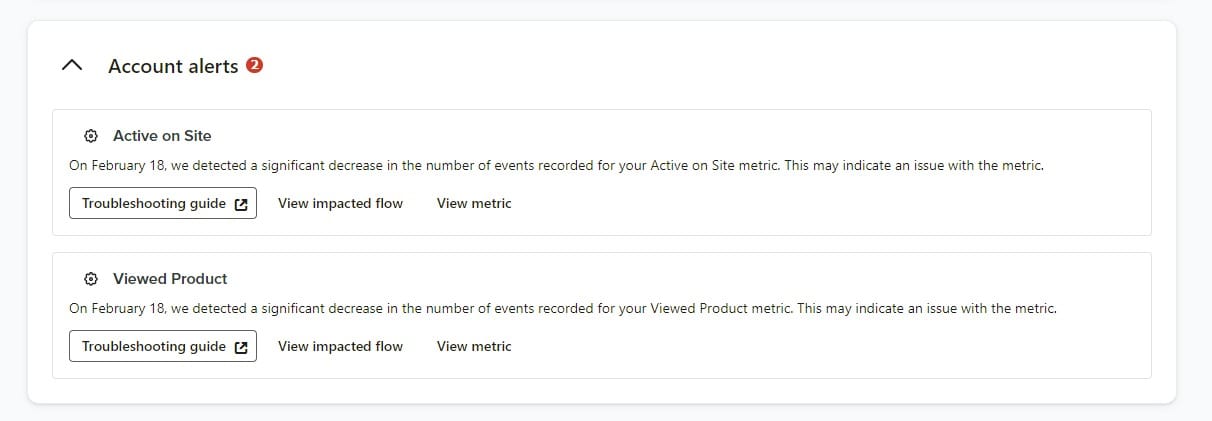Open Troubleshooting guide for Active on Site
The image size is (1212, 421).
click(x=154, y=203)
